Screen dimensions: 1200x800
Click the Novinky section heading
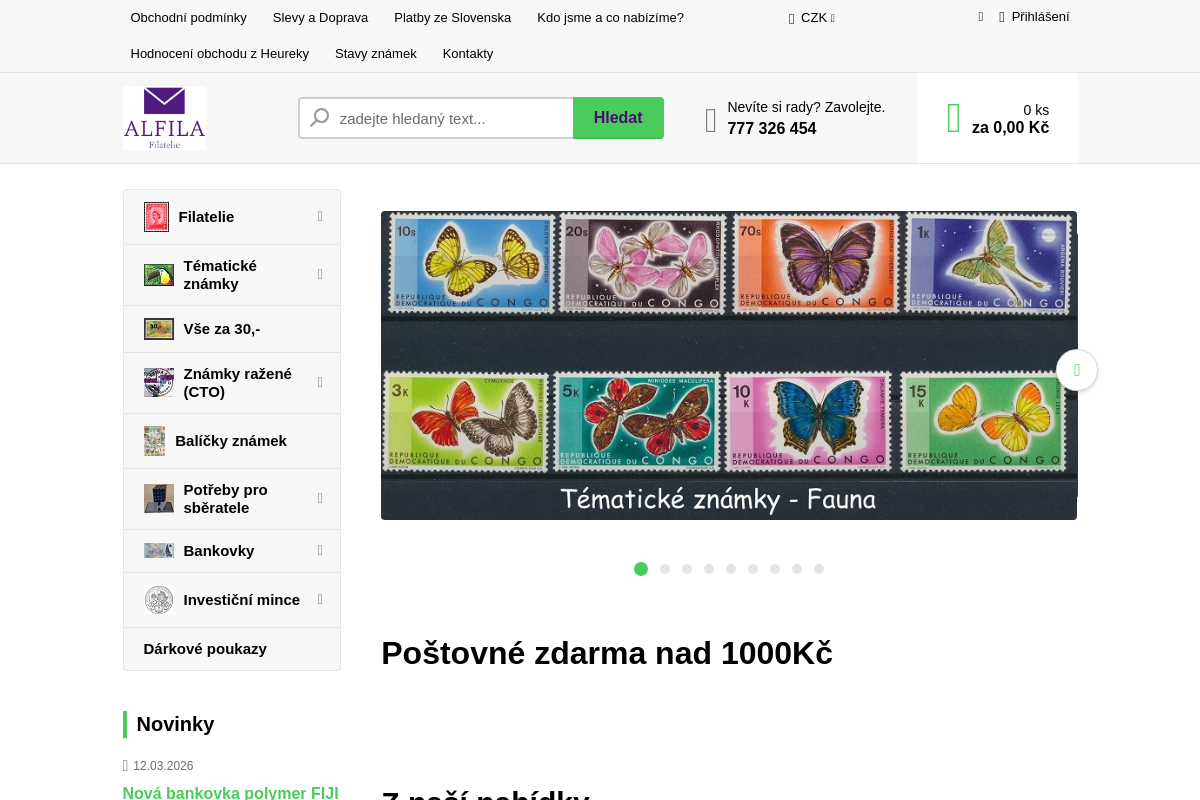click(175, 724)
